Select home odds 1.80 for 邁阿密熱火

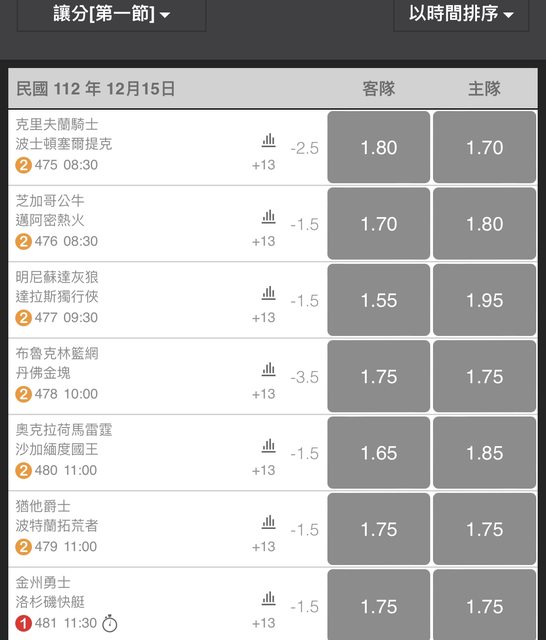point(484,224)
